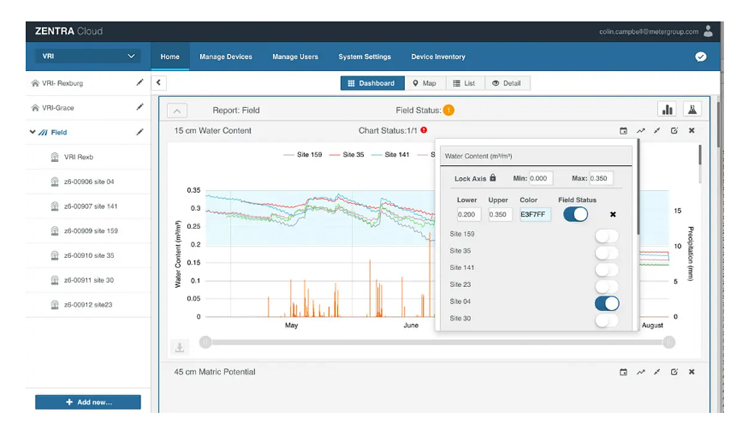Turn off the Site 04 toggle

point(607,303)
